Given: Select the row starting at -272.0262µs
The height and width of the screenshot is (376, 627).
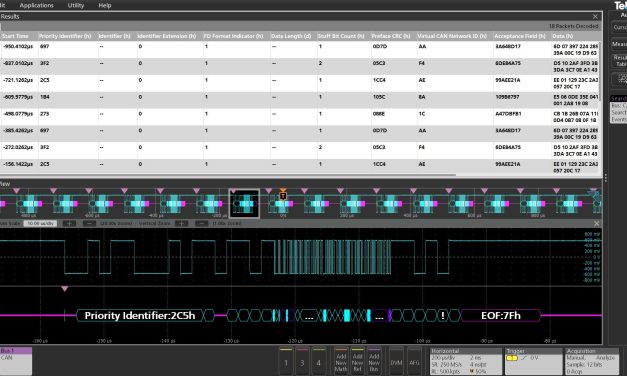Looking at the screenshot, I should click(299, 150).
